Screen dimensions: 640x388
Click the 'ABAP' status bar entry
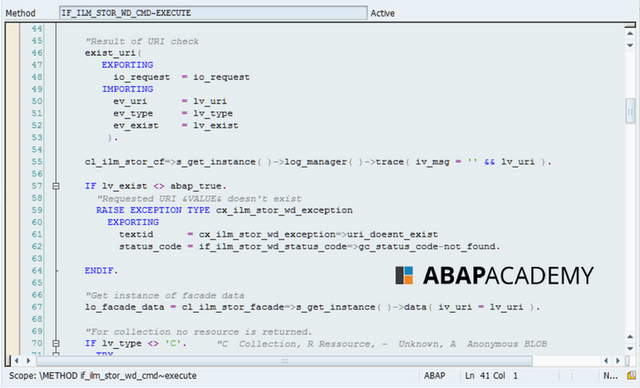(x=434, y=375)
